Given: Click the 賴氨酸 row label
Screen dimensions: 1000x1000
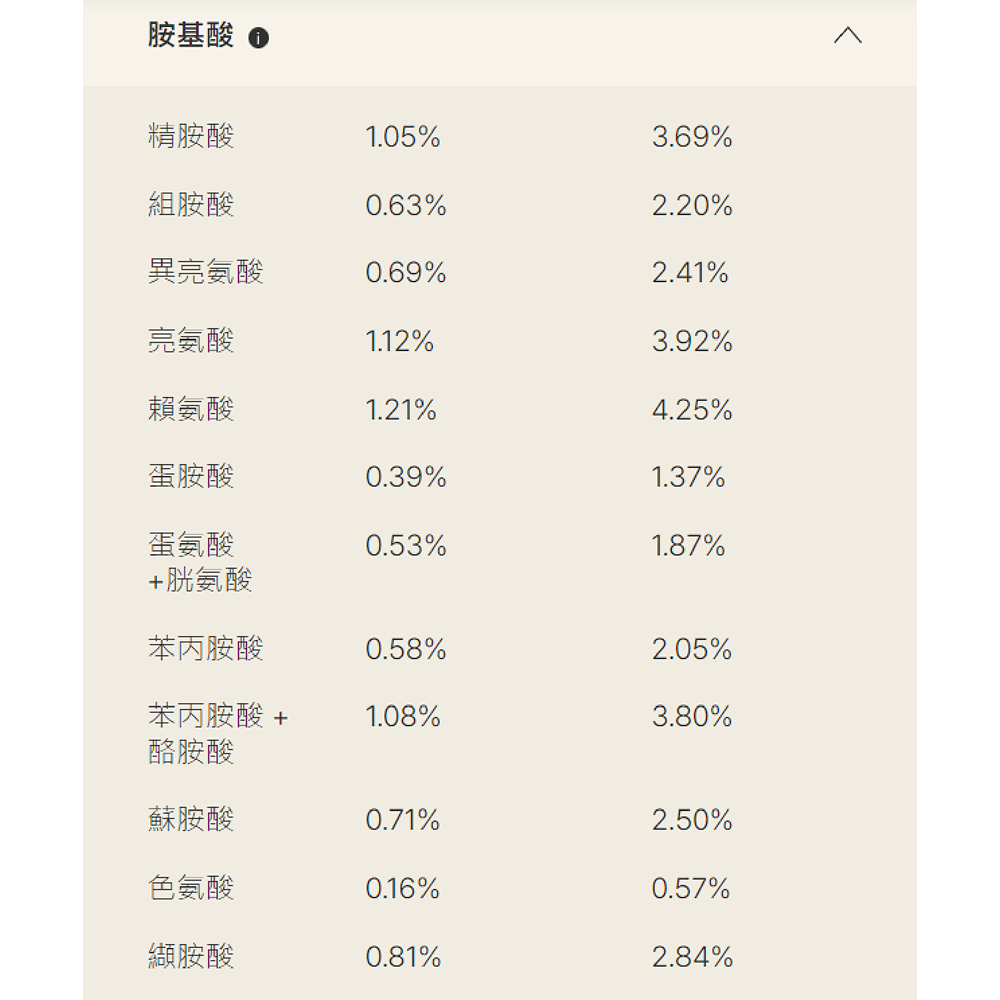Looking at the screenshot, I should tap(191, 410).
